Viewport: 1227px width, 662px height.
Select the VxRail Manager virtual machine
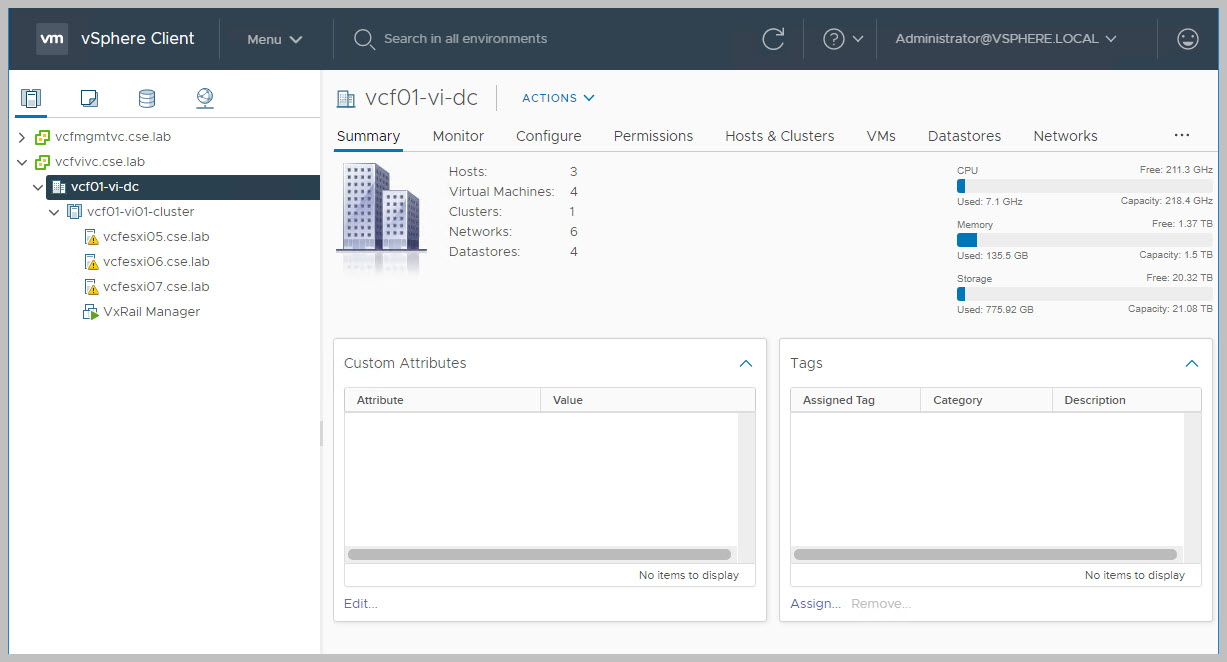(151, 312)
